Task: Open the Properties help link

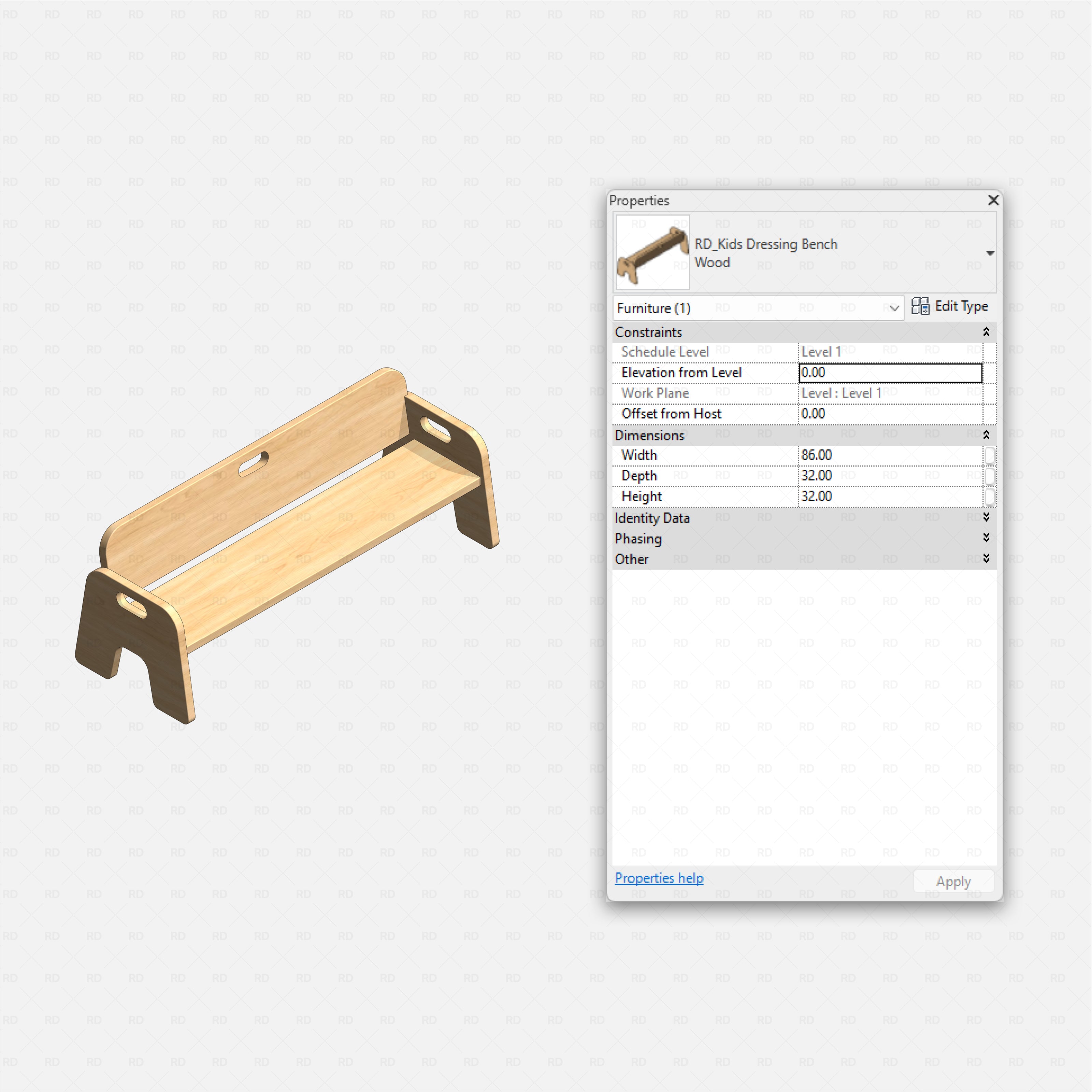Action: tap(659, 878)
